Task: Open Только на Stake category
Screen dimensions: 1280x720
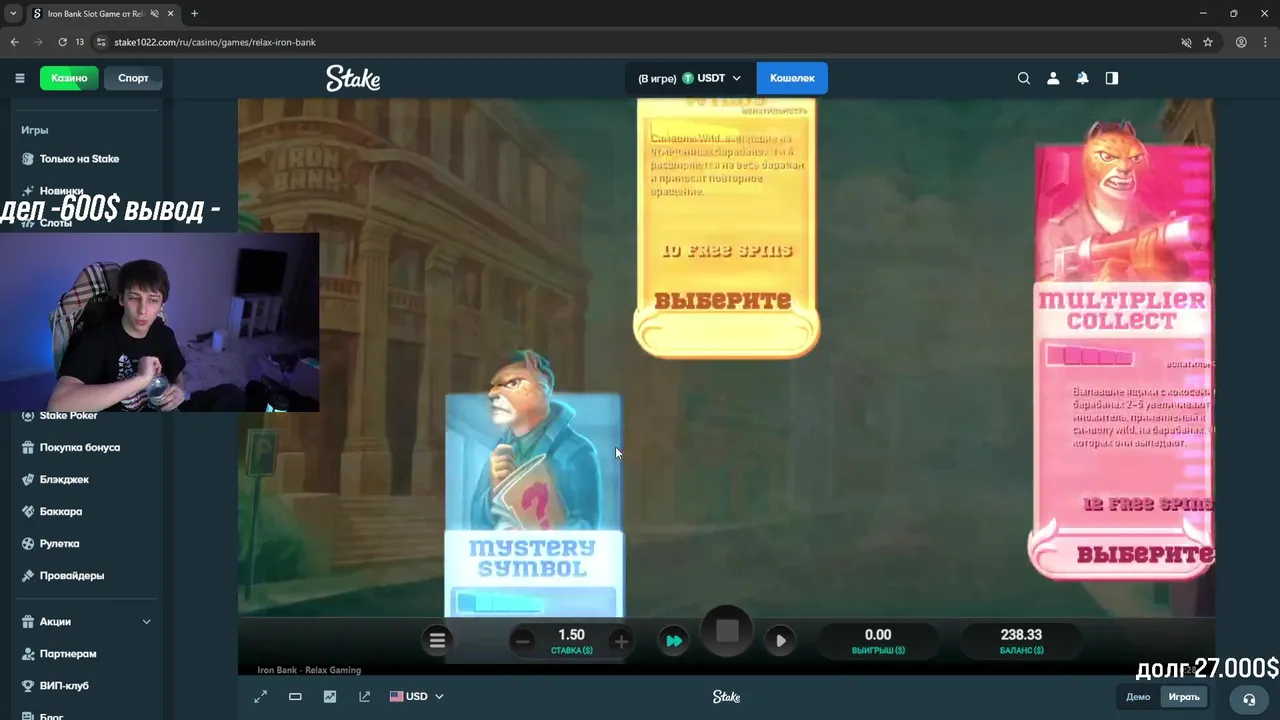Action: [x=80, y=159]
